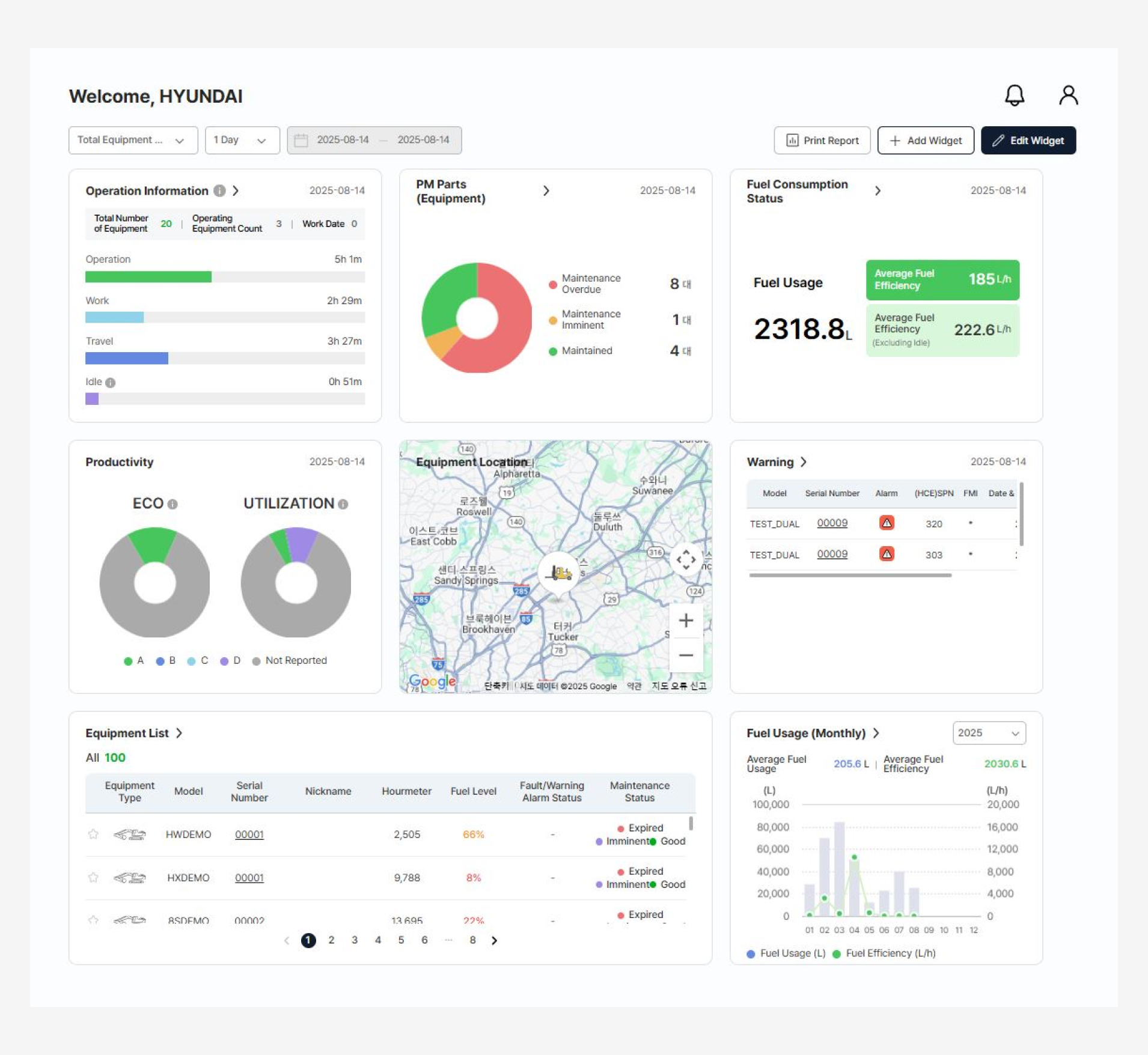Image resolution: width=1148 pixels, height=1055 pixels.
Task: Open the 1 Day period dropdown
Action: 242,140
